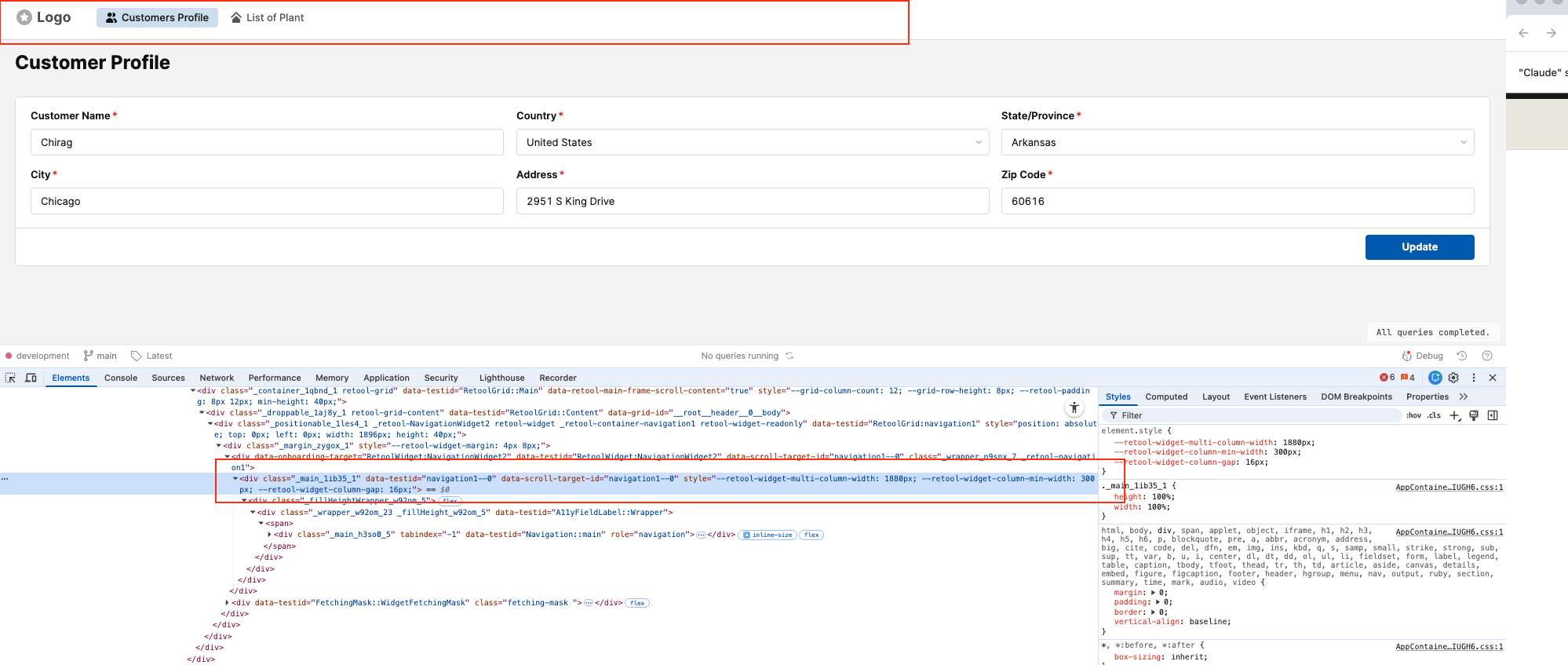The height and width of the screenshot is (665, 1568).
Task: Toggle the .cls element classes panel
Action: click(1435, 415)
